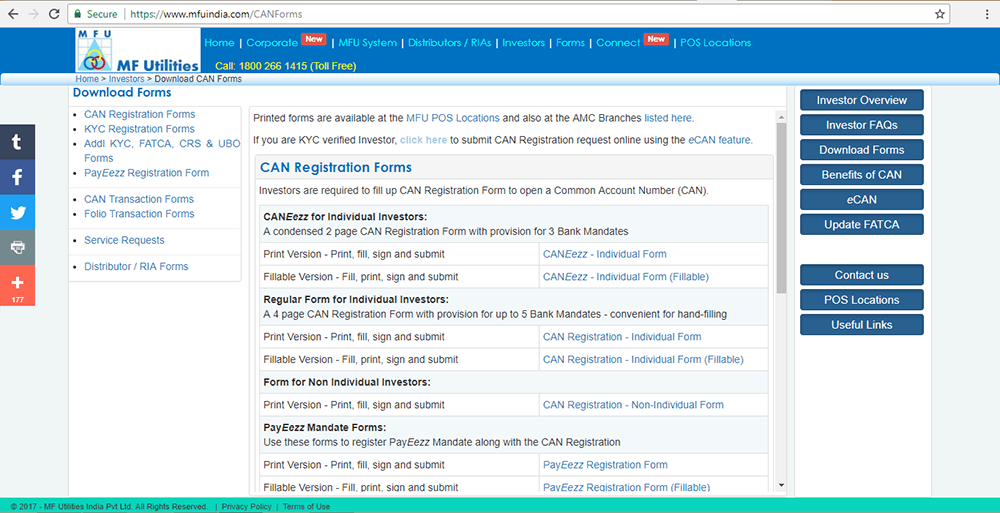
Task: Click the Investor FAQs button
Action: pos(861,125)
